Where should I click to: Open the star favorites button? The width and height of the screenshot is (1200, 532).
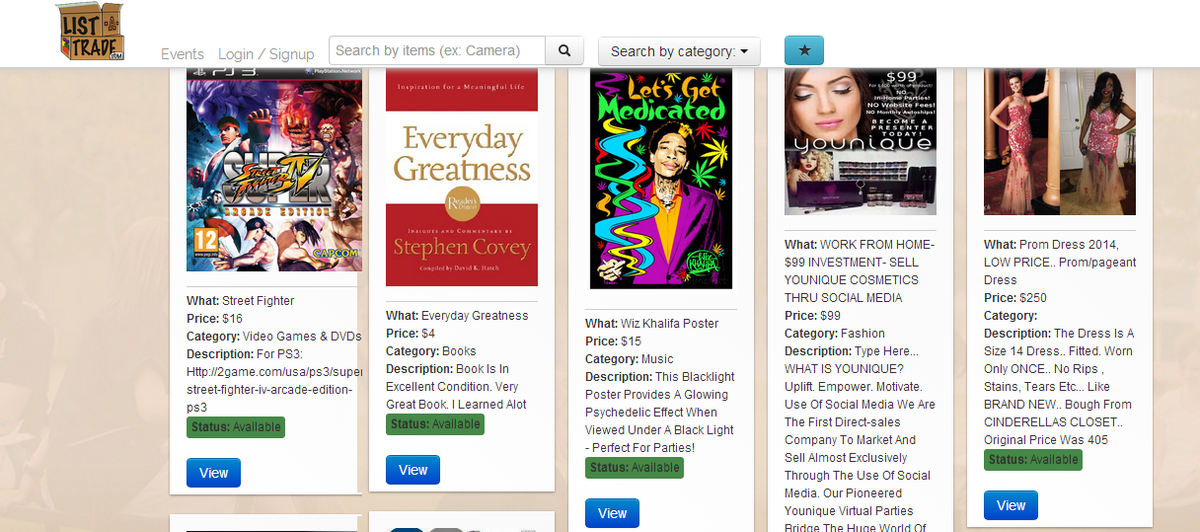click(804, 51)
